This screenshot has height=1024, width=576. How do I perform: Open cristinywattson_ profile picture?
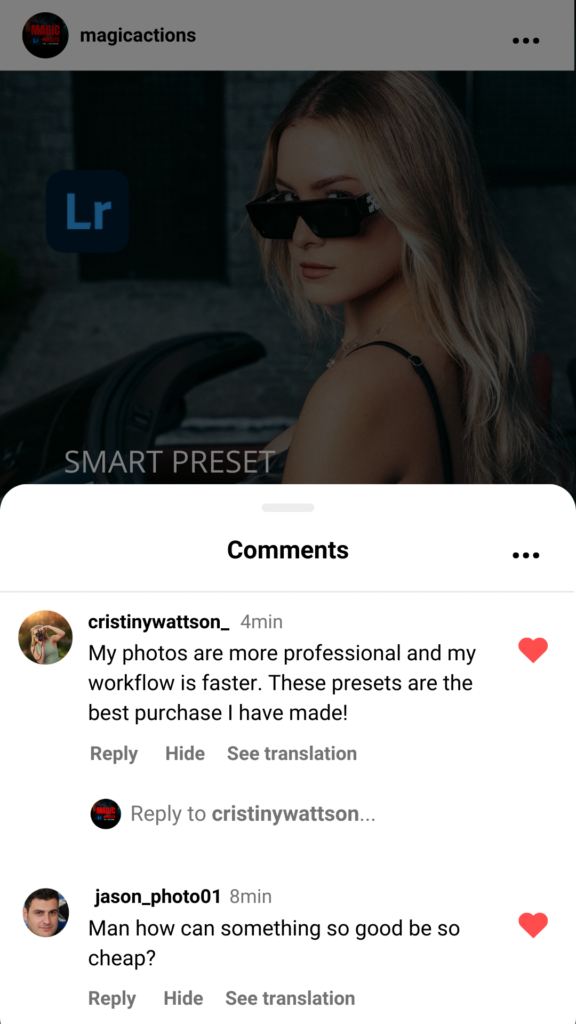click(45, 637)
